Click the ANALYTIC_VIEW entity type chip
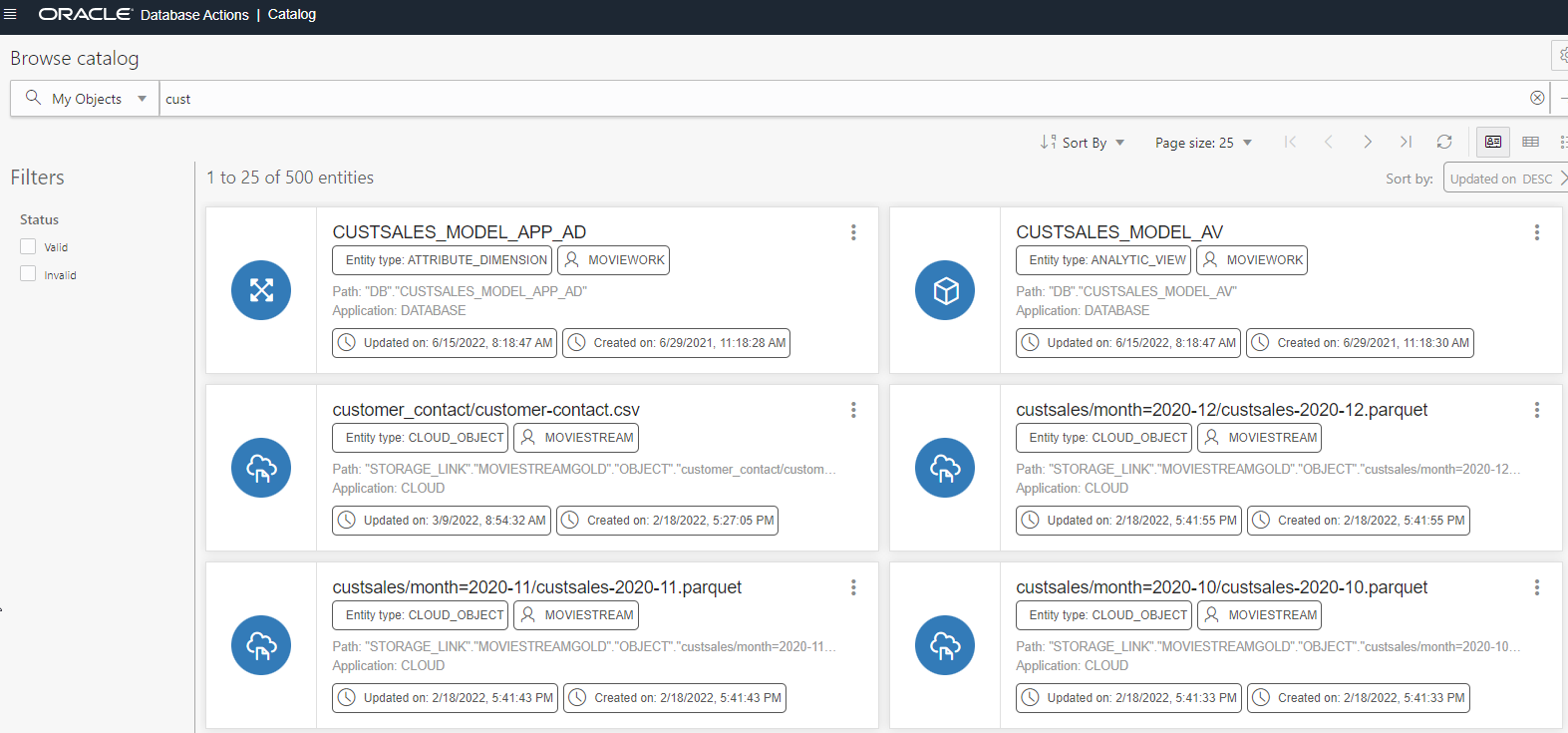1568x733 pixels. (x=1103, y=260)
